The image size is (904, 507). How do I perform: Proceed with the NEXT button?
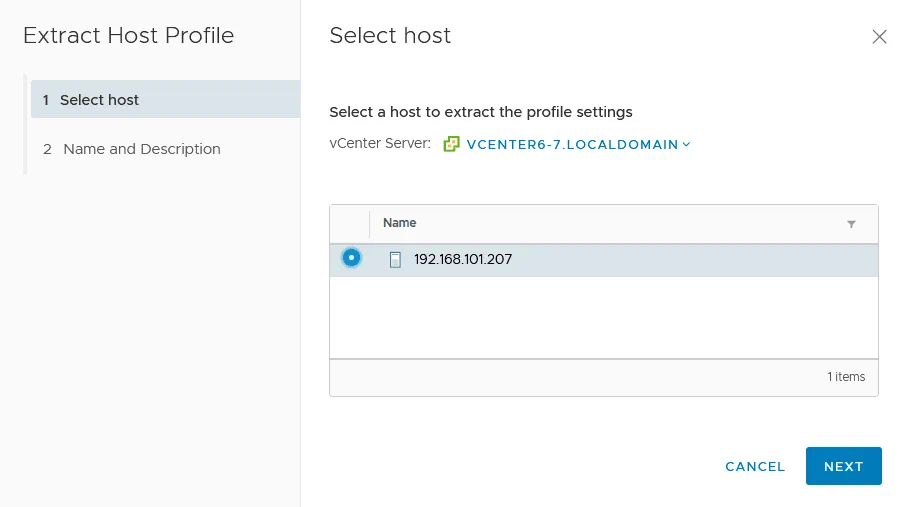(x=843, y=466)
